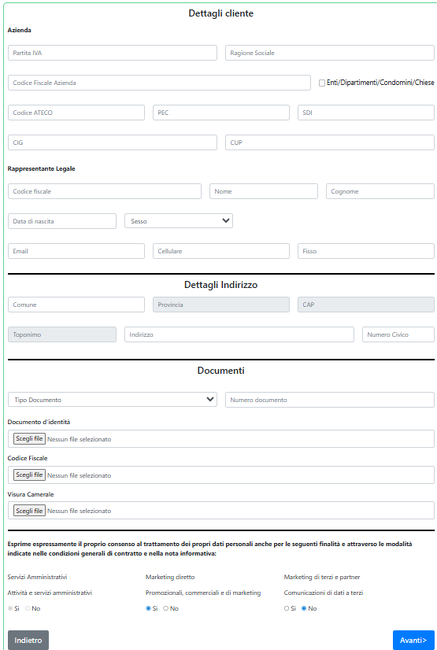The image size is (437, 650).
Task: Focus the Codice Fiscale Azienda field
Action: pos(159,82)
